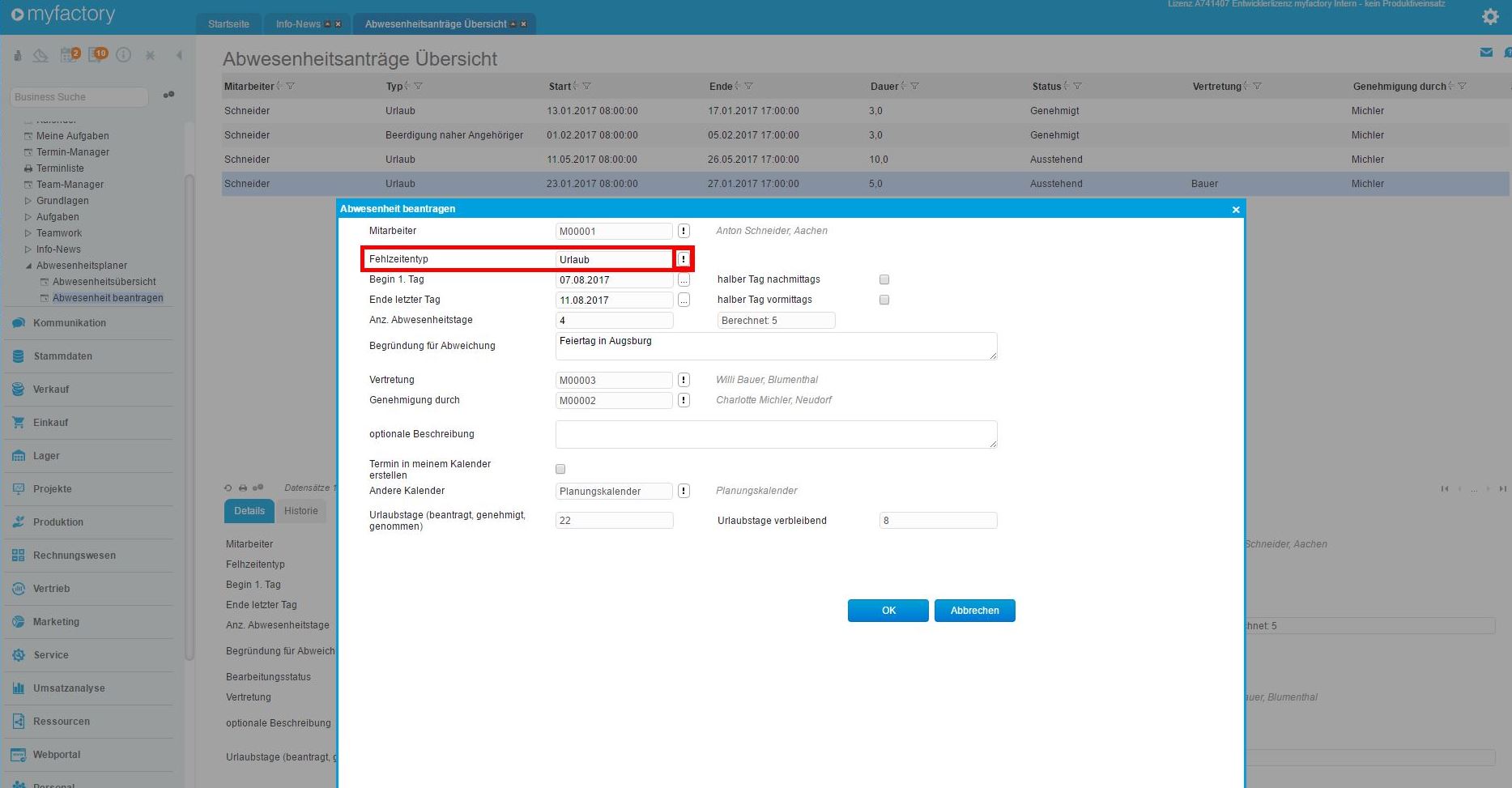Image resolution: width=1512 pixels, height=788 pixels.
Task: Click the settings gear in top-right corner
Action: 1490,16
